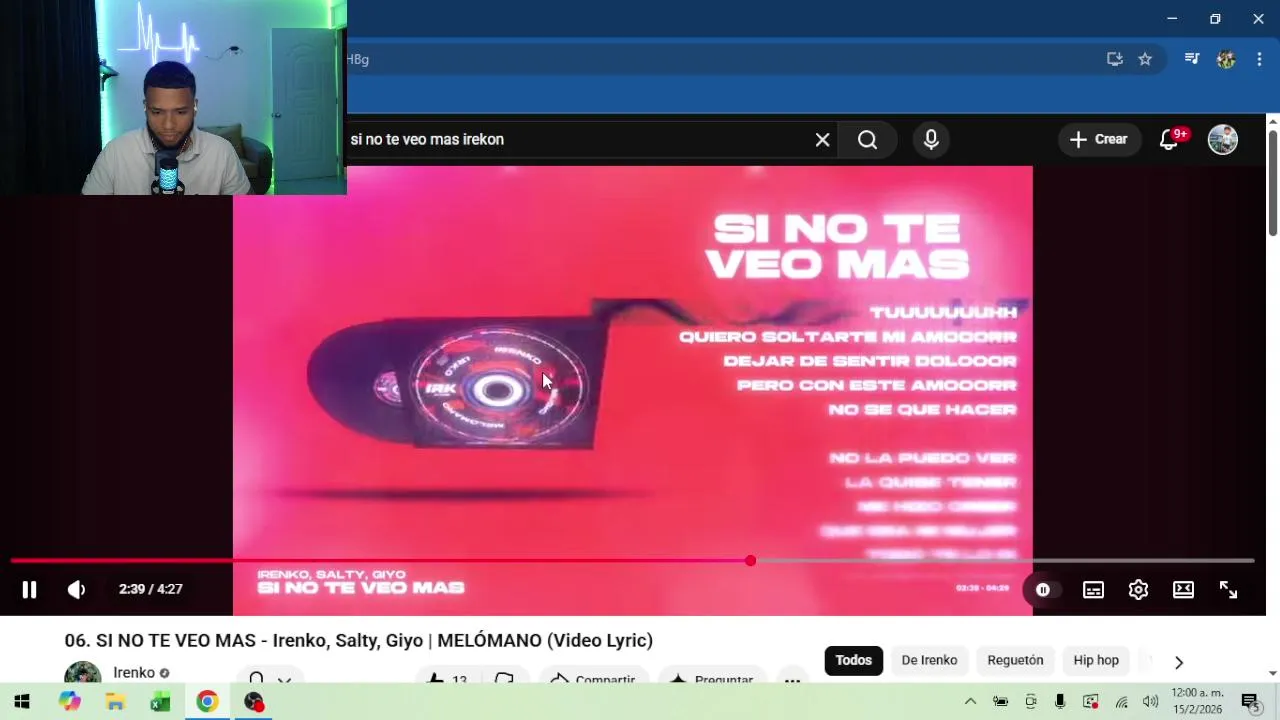Open the Chrome three-dot menu
1280x720 pixels.
pos(1259,59)
